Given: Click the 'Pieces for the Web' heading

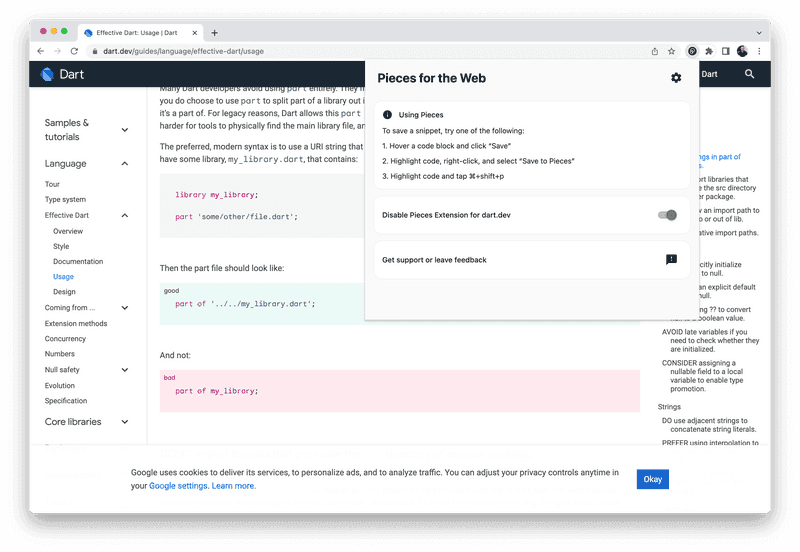Looking at the screenshot, I should [x=432, y=78].
